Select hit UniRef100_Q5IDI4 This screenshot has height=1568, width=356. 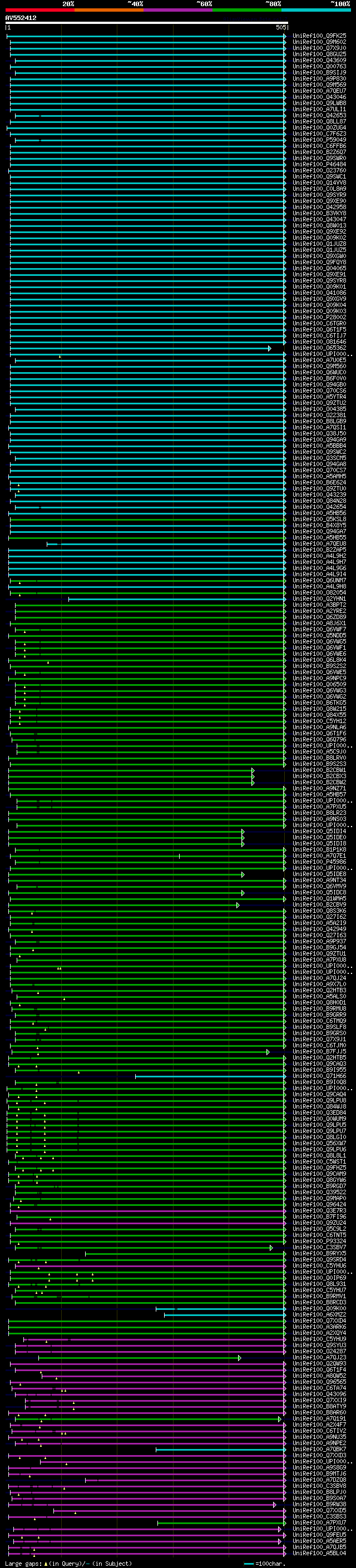pos(319,832)
